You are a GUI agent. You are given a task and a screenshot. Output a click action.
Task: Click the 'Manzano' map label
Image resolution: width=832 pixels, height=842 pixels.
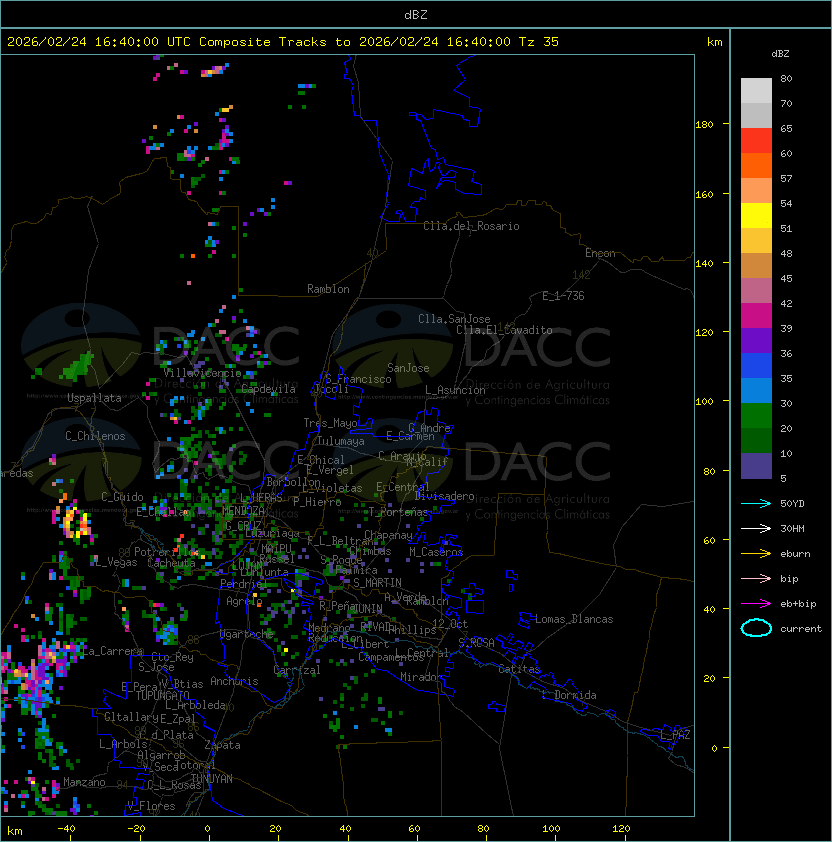[84, 782]
